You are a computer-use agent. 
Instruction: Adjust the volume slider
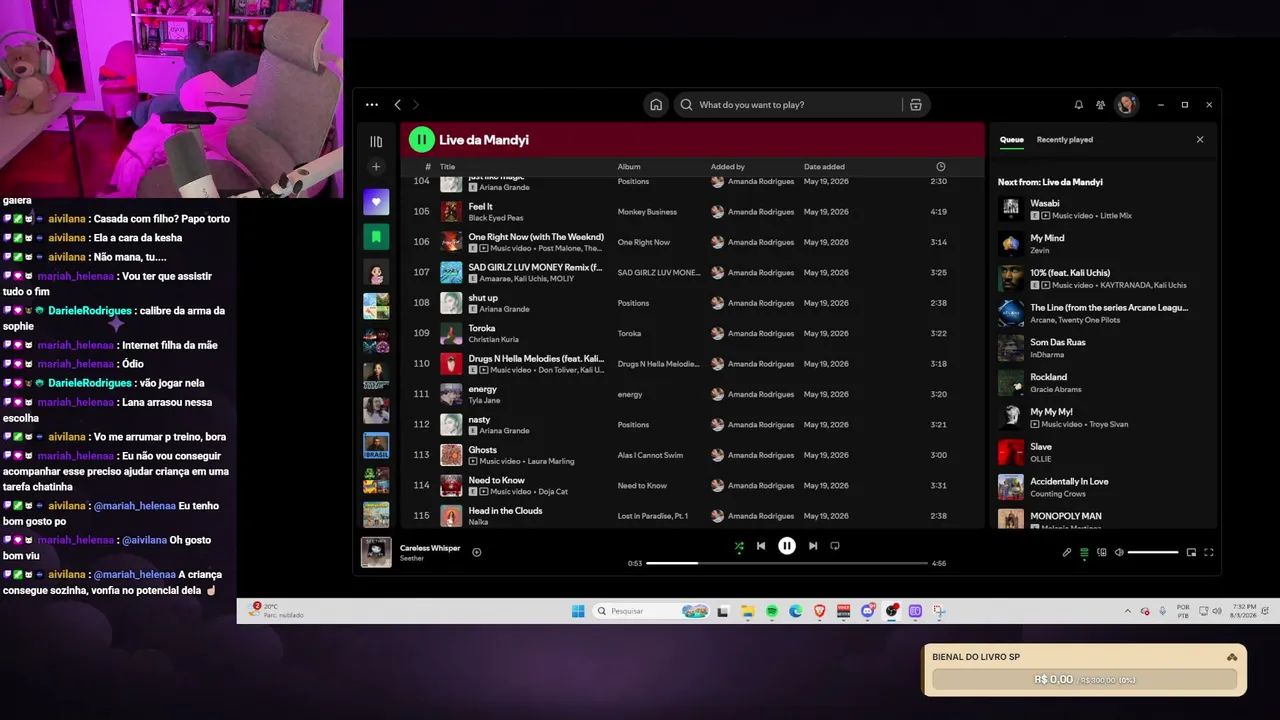tap(1153, 552)
